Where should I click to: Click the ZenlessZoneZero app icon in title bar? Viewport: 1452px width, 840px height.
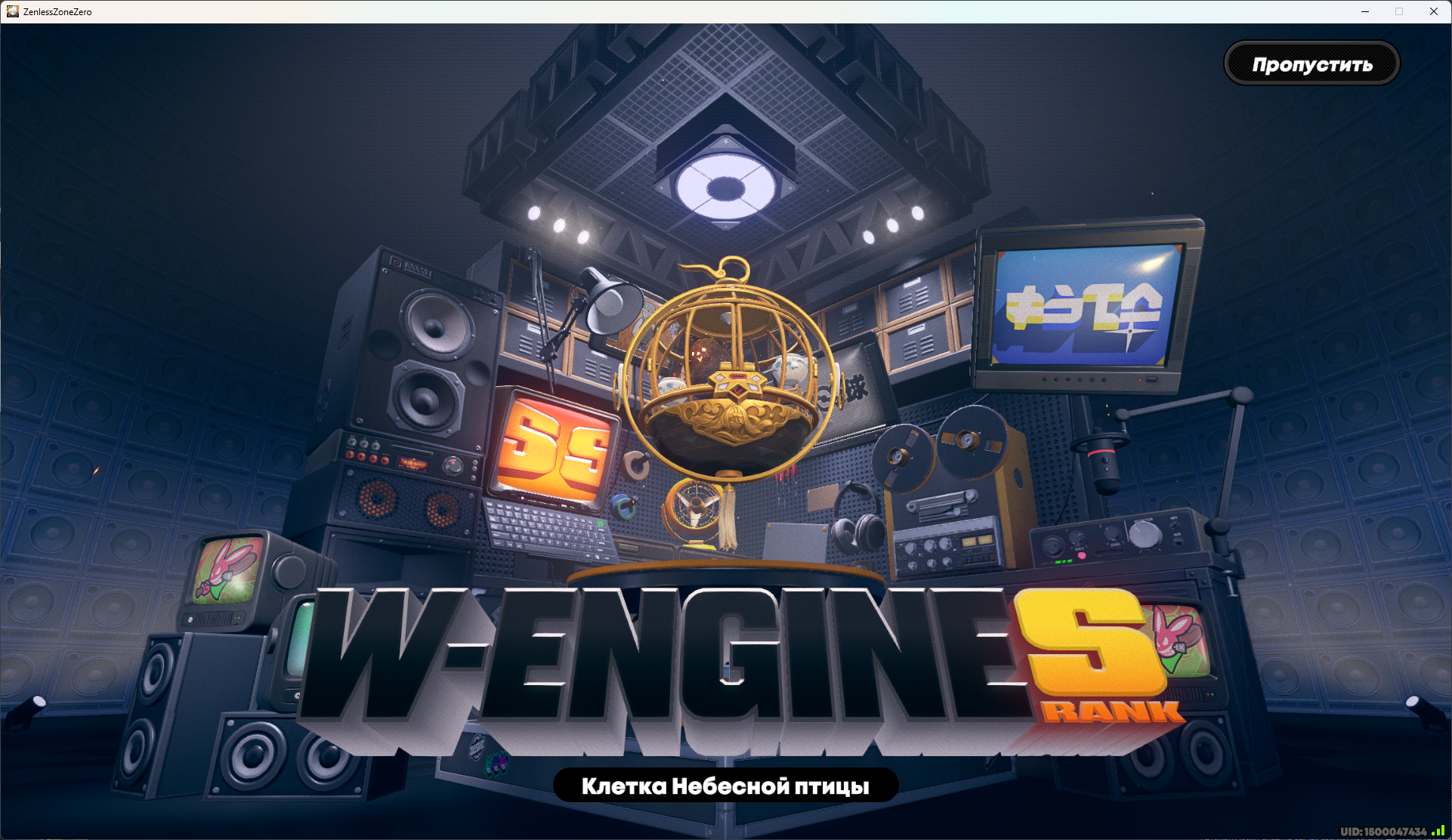tap(12, 11)
